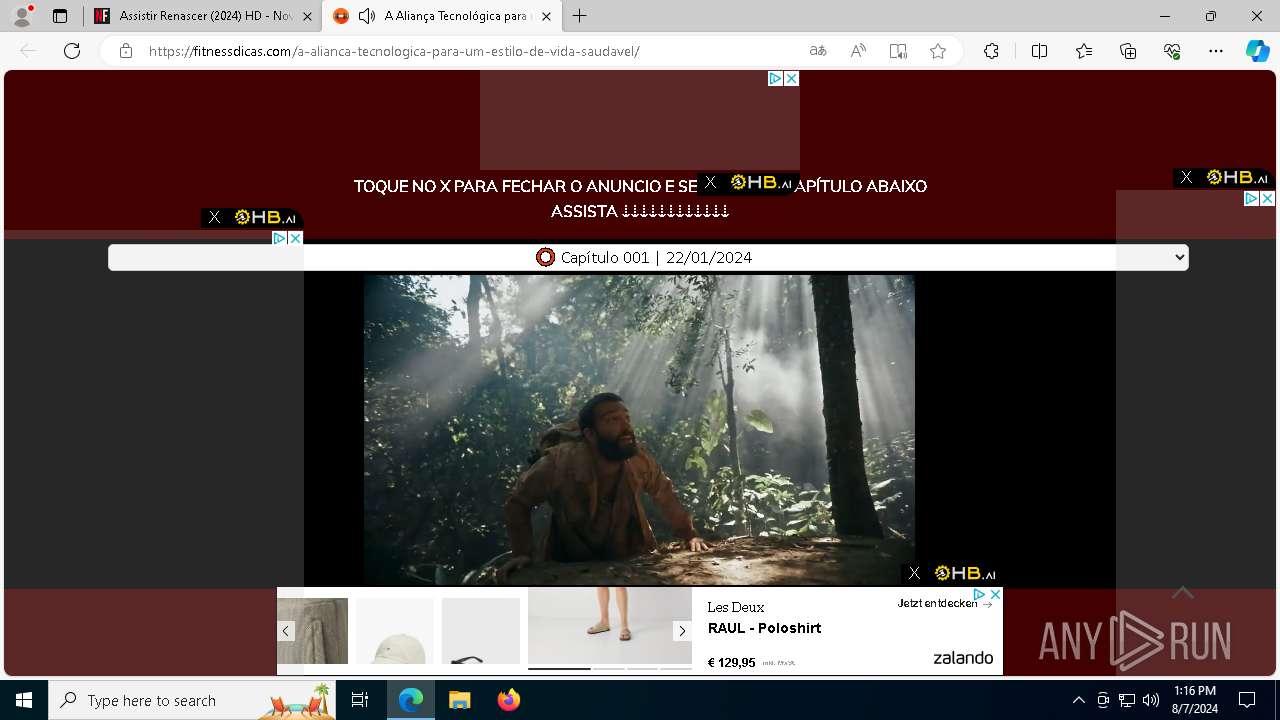This screenshot has height=720, width=1280.
Task: Open the network status tray icon
Action: tap(1126, 700)
